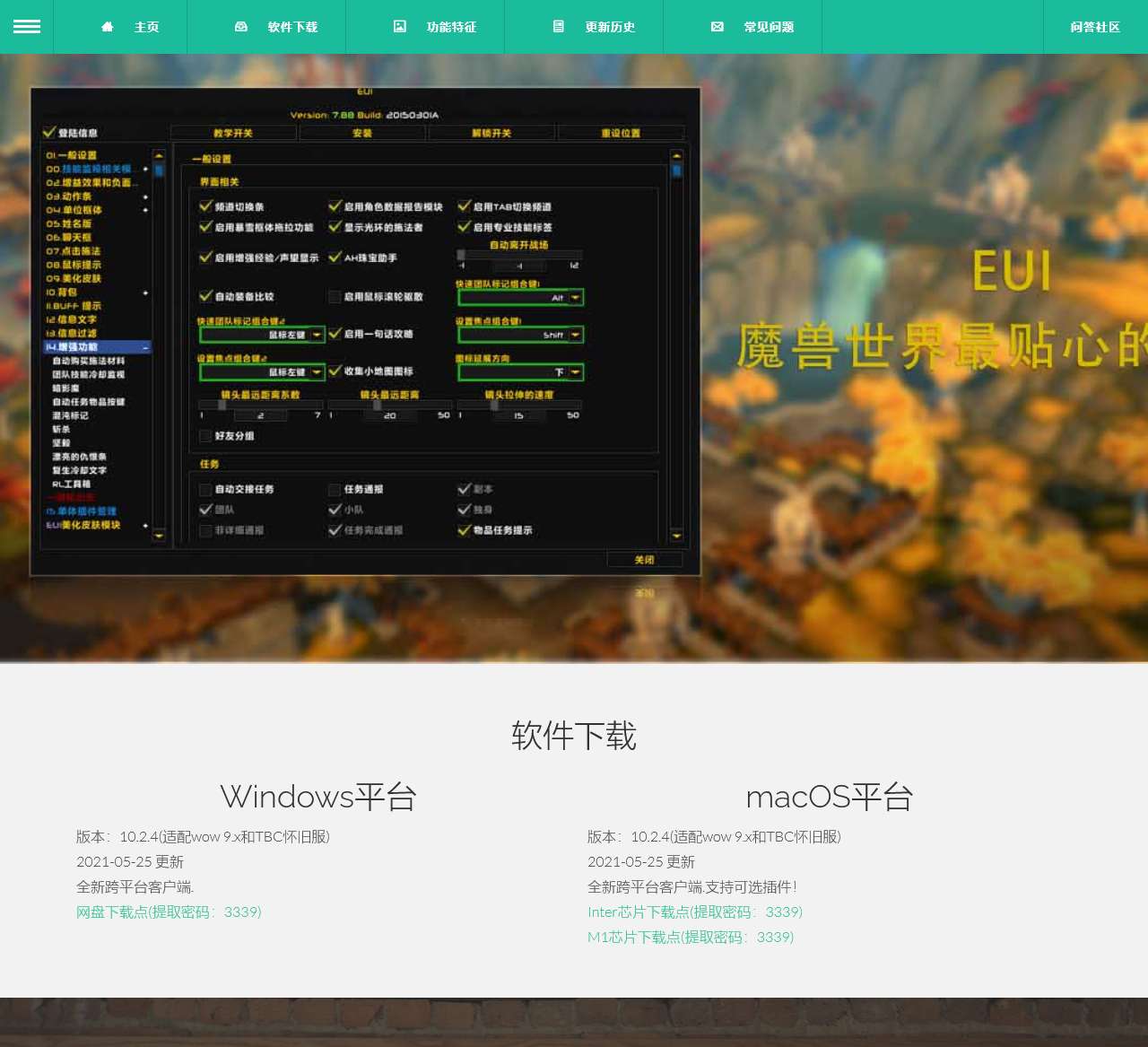The image size is (1148, 1047).
Task: Click the house icon beside 主页
Action: tap(108, 27)
